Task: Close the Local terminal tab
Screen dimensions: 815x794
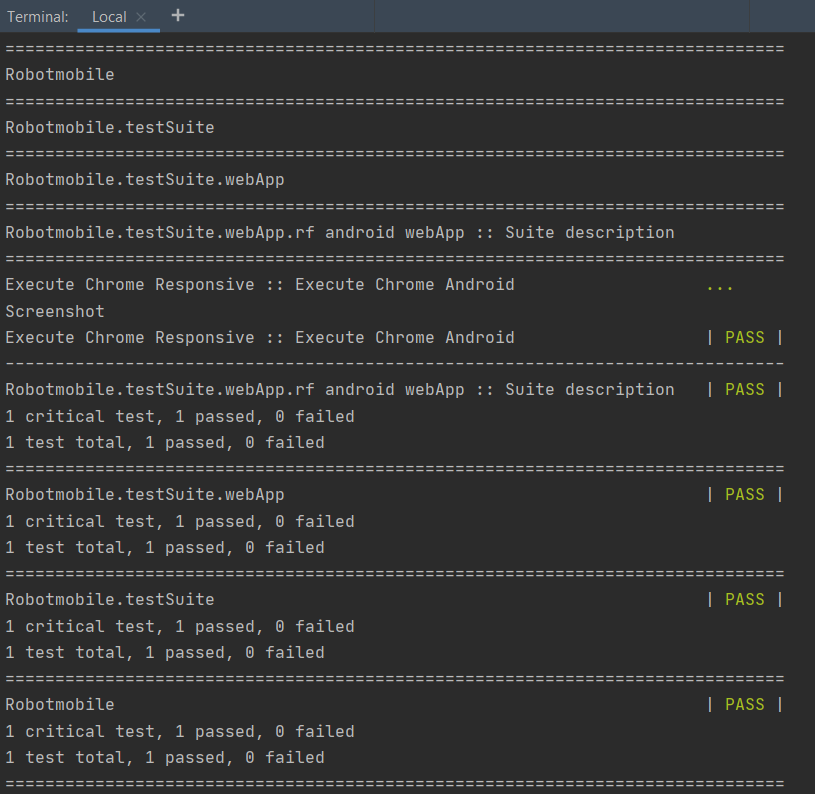Action: click(141, 17)
